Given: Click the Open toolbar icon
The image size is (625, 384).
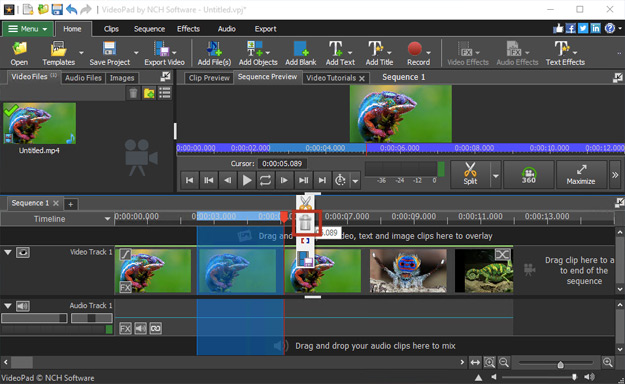Looking at the screenshot, I should coord(19,53).
